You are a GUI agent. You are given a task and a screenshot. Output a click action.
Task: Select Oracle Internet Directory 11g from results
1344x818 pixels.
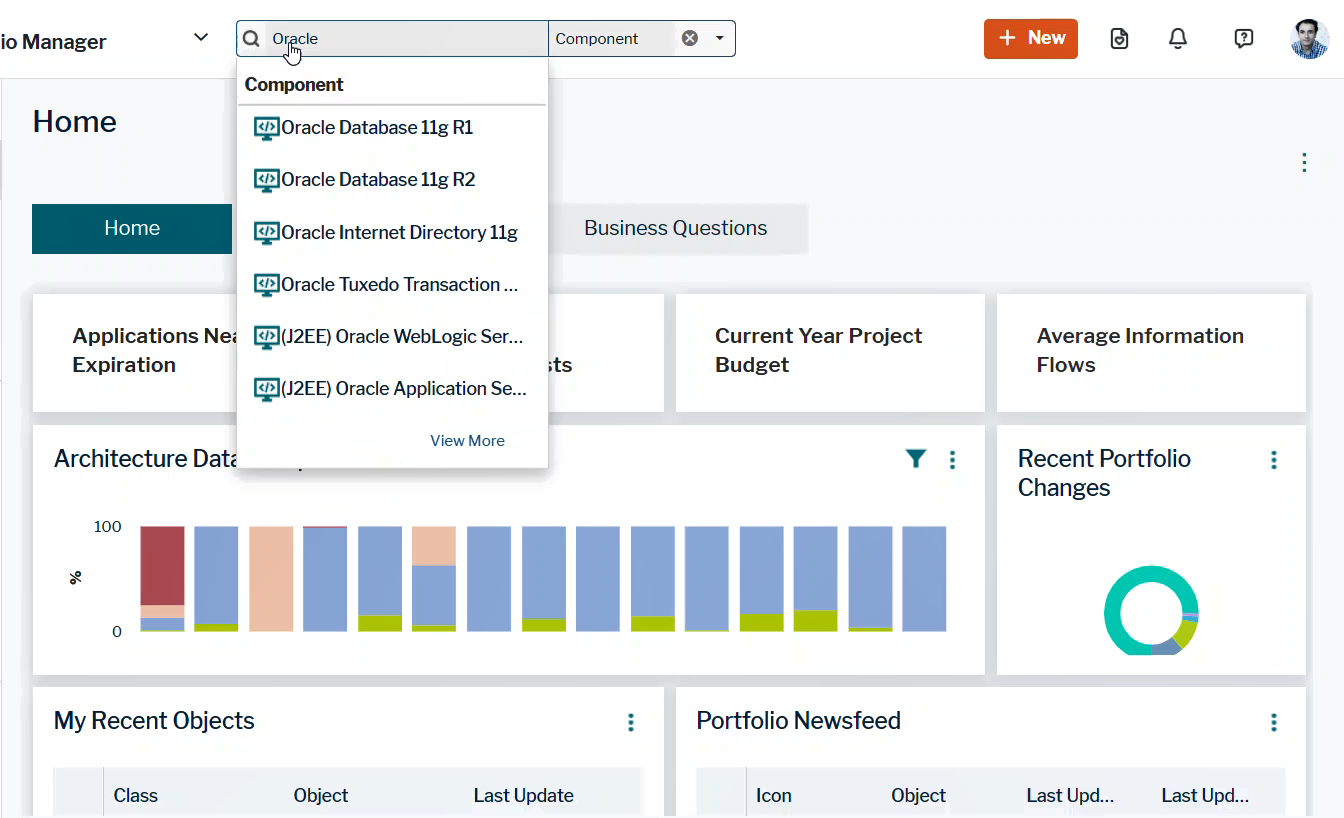(399, 232)
